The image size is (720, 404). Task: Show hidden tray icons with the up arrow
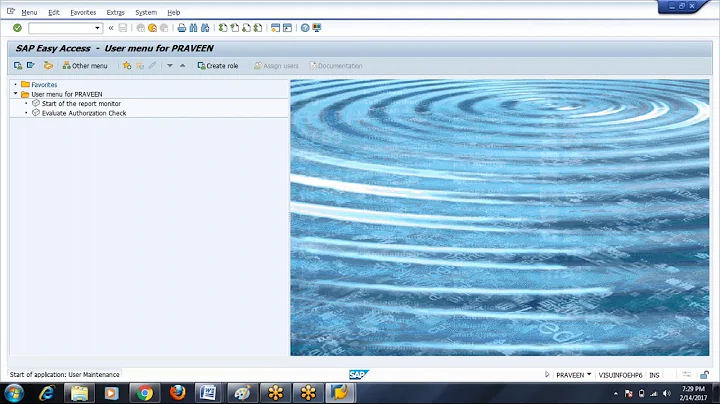coord(616,393)
